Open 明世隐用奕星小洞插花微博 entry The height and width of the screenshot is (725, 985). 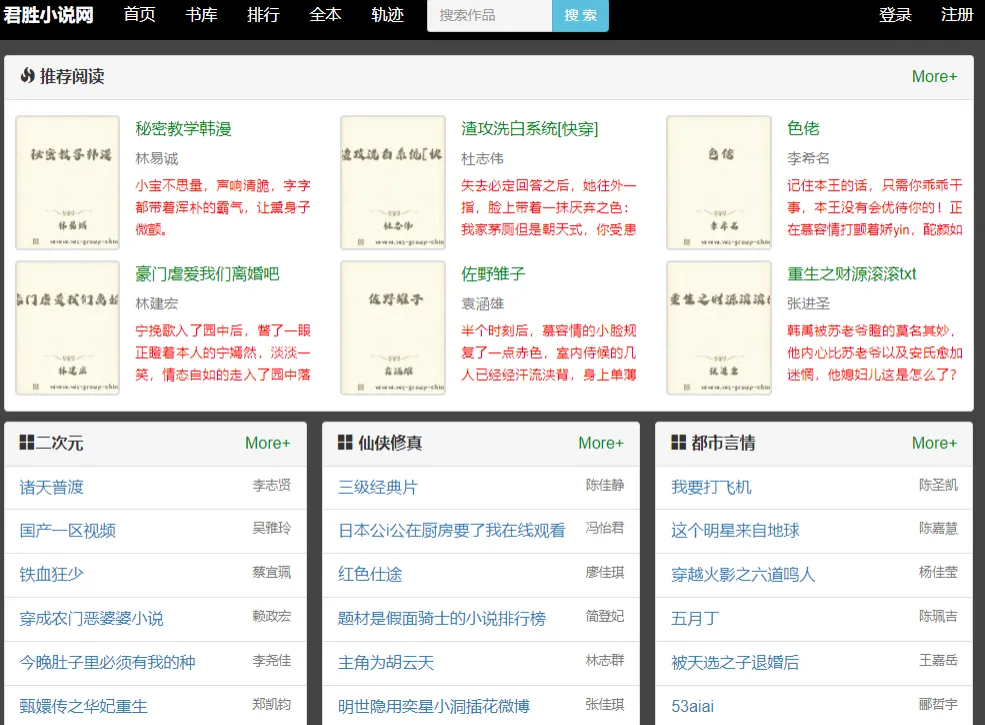[434, 706]
